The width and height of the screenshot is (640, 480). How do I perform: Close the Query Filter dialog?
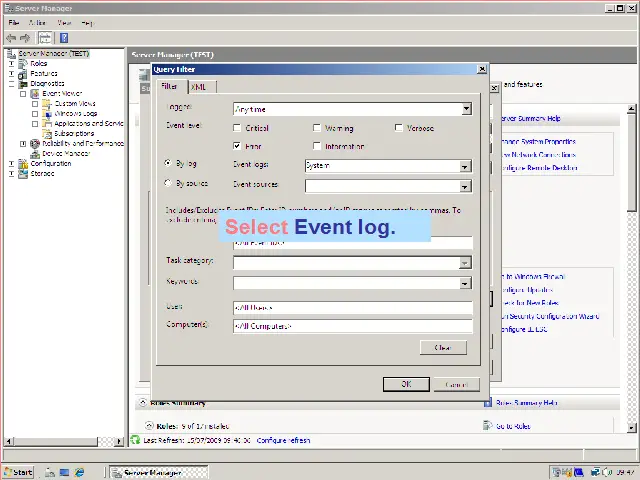[482, 69]
